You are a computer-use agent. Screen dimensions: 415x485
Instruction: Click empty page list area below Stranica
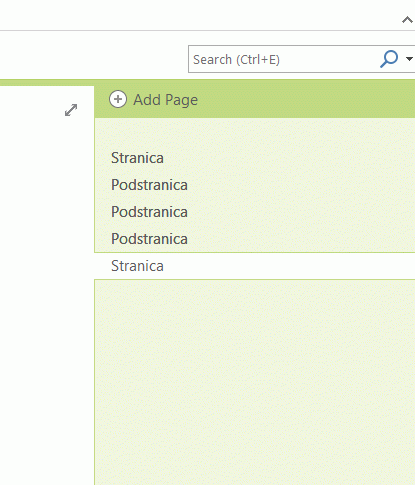tap(255, 382)
